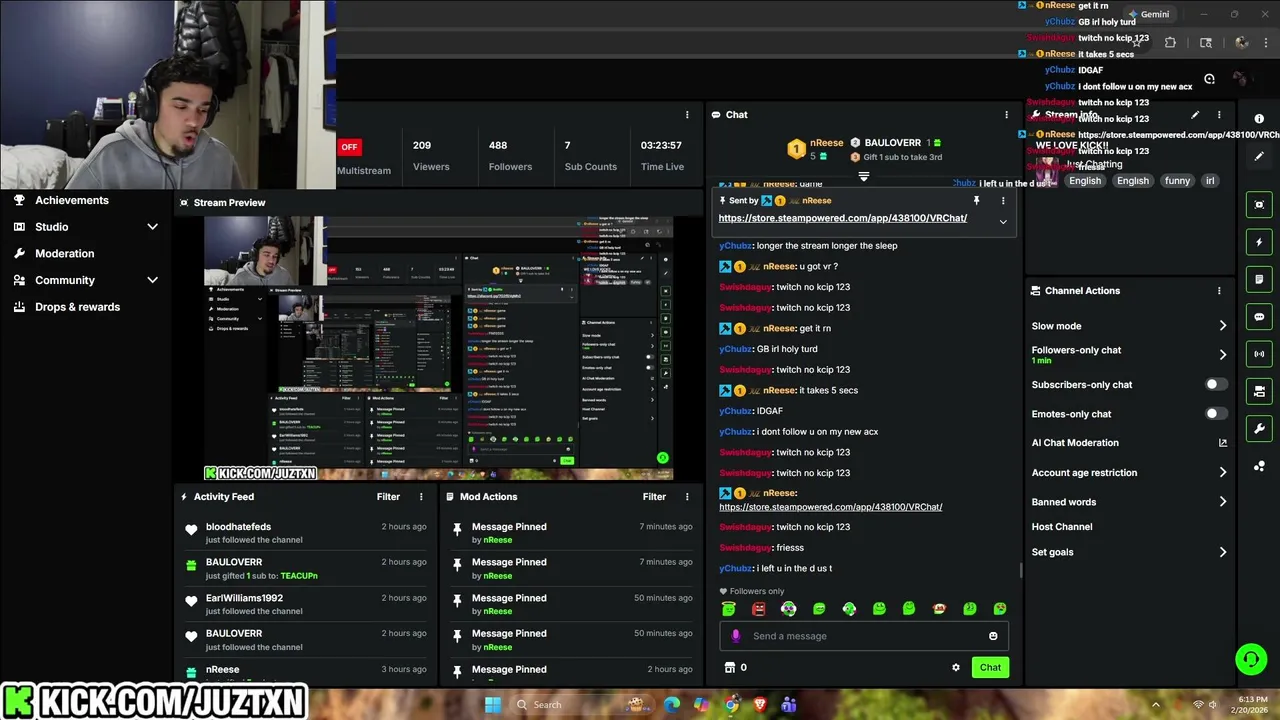Click the purple microphone icon in chat input

coord(736,636)
